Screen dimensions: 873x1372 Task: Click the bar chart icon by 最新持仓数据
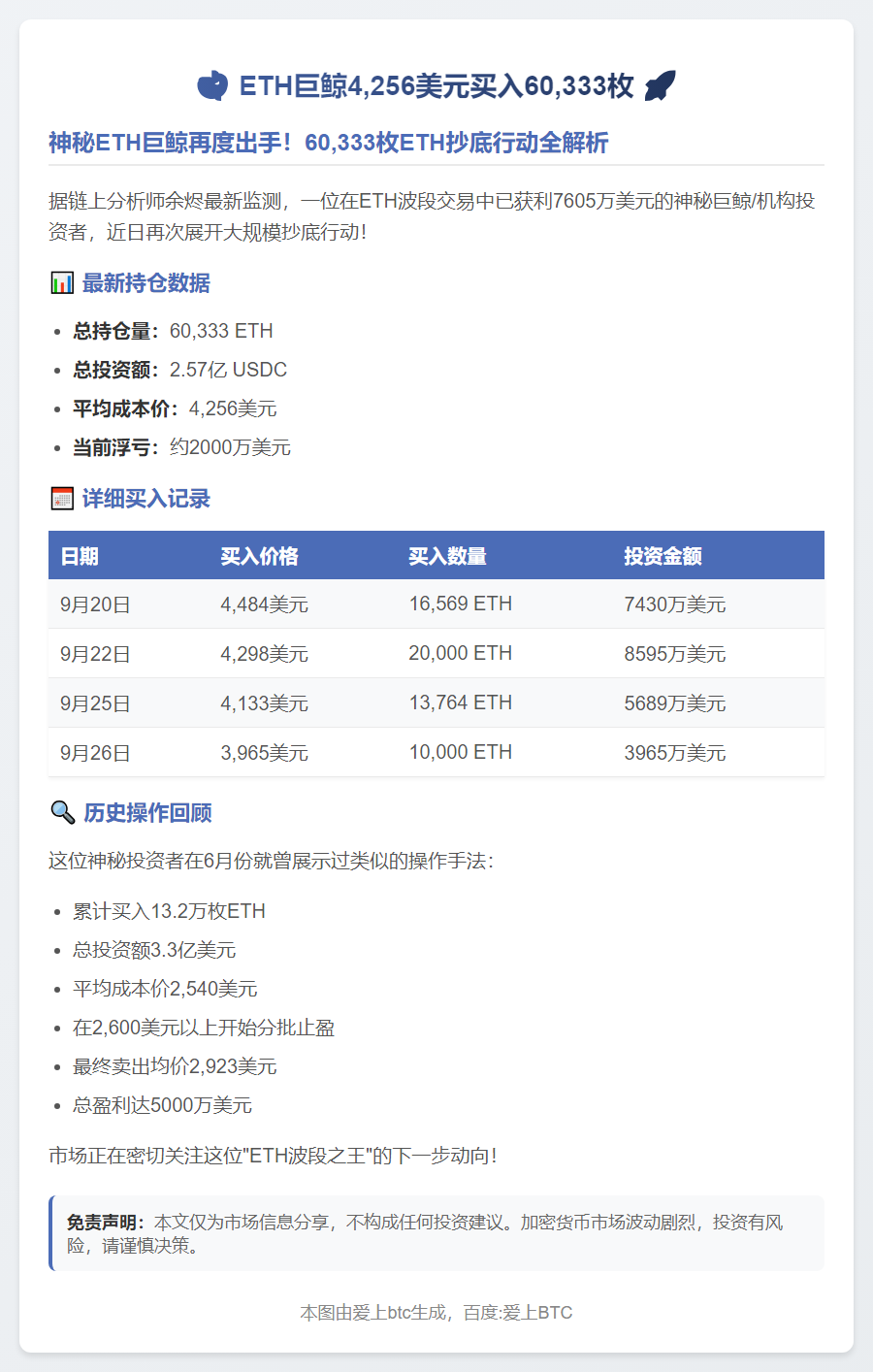(x=62, y=283)
